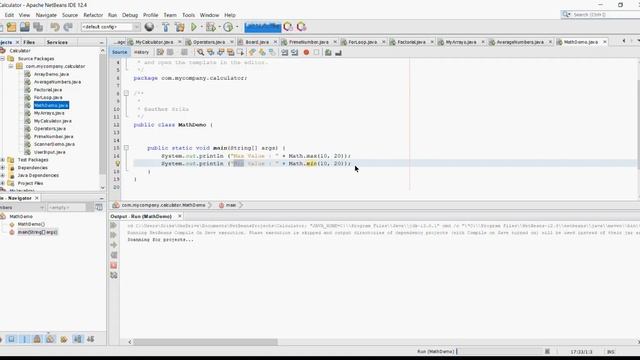Image resolution: width=640 pixels, height=360 pixels.
Task: Switch to the Files panel tab
Action: point(29,42)
